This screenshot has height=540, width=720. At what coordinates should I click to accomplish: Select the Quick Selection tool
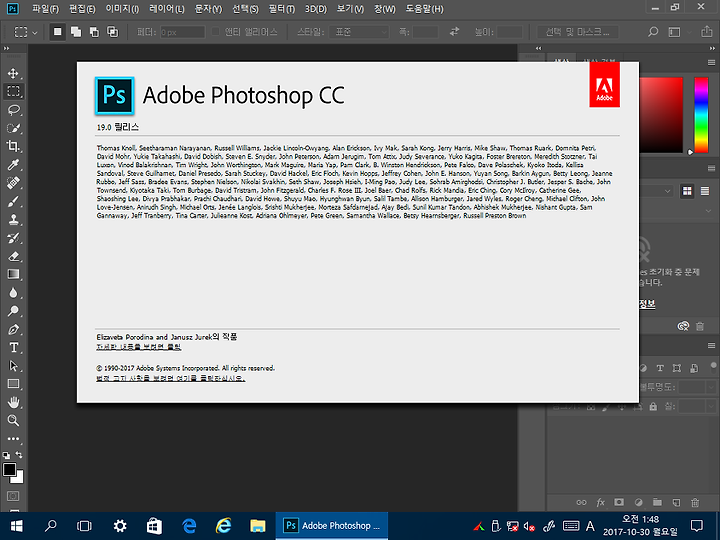pos(13,128)
